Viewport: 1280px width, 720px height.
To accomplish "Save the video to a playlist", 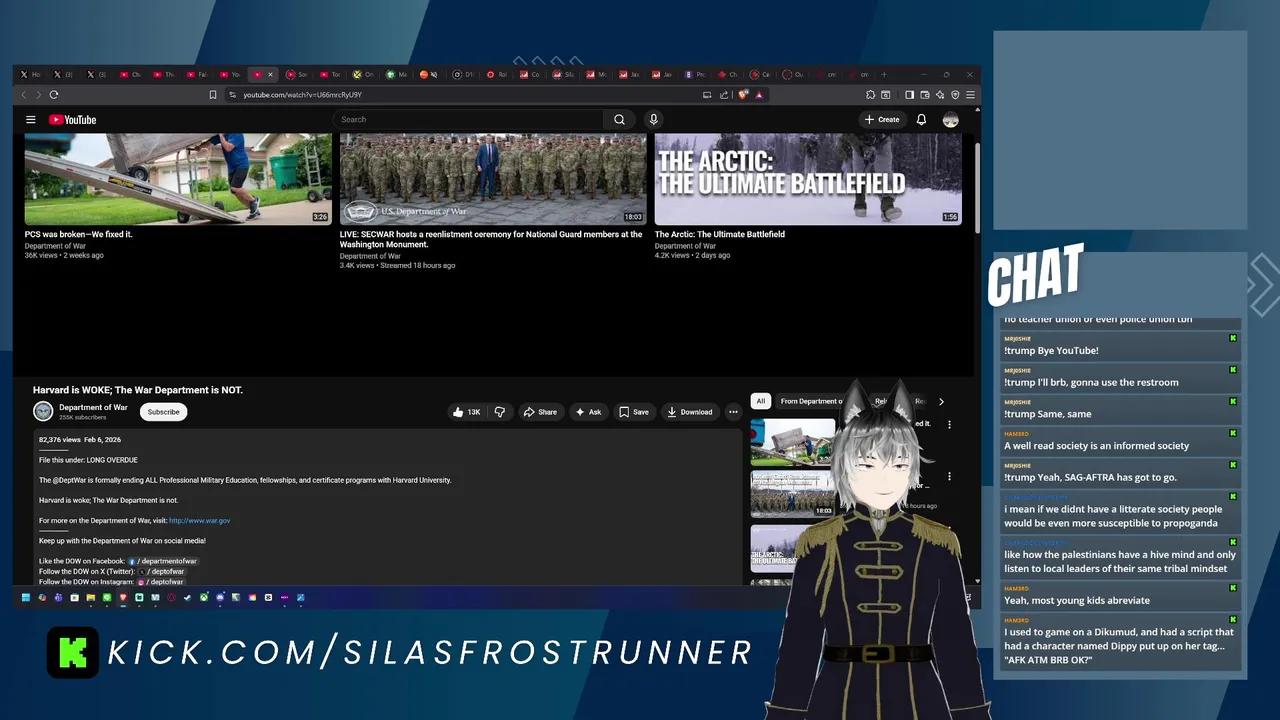I will pyautogui.click(x=633, y=412).
